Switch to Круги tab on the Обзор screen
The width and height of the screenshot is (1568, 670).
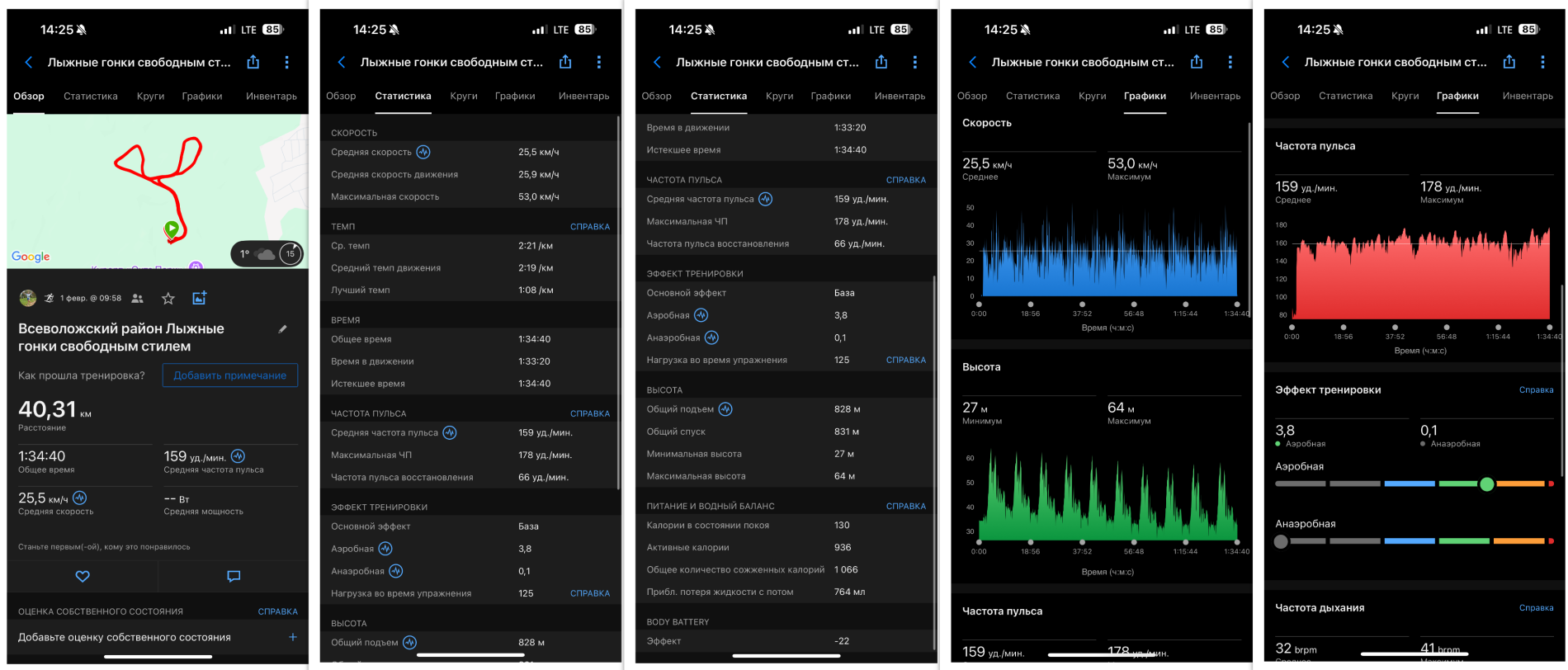(150, 96)
